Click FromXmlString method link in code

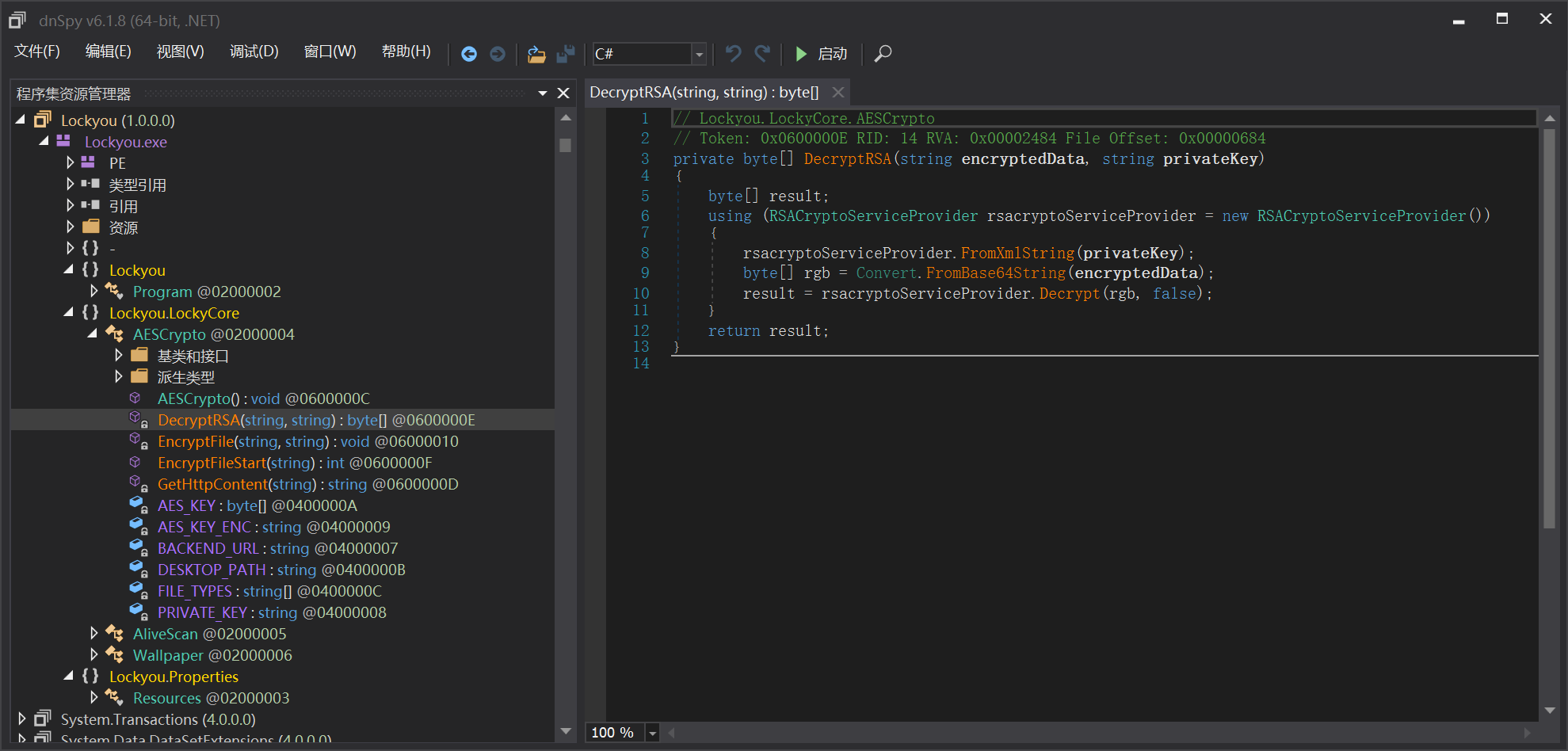point(1017,253)
